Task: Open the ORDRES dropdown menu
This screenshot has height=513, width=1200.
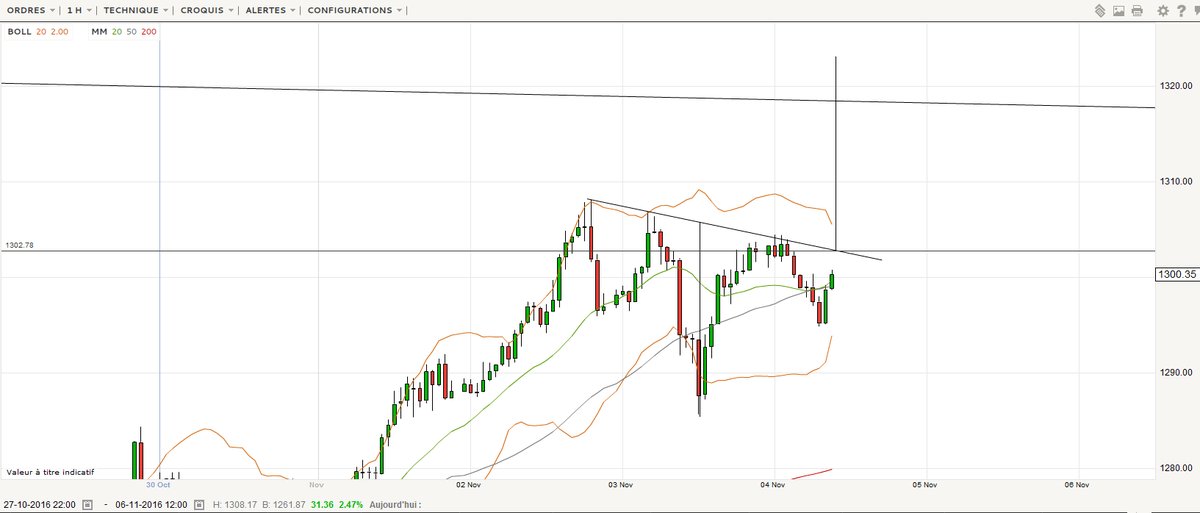Action: click(x=31, y=10)
